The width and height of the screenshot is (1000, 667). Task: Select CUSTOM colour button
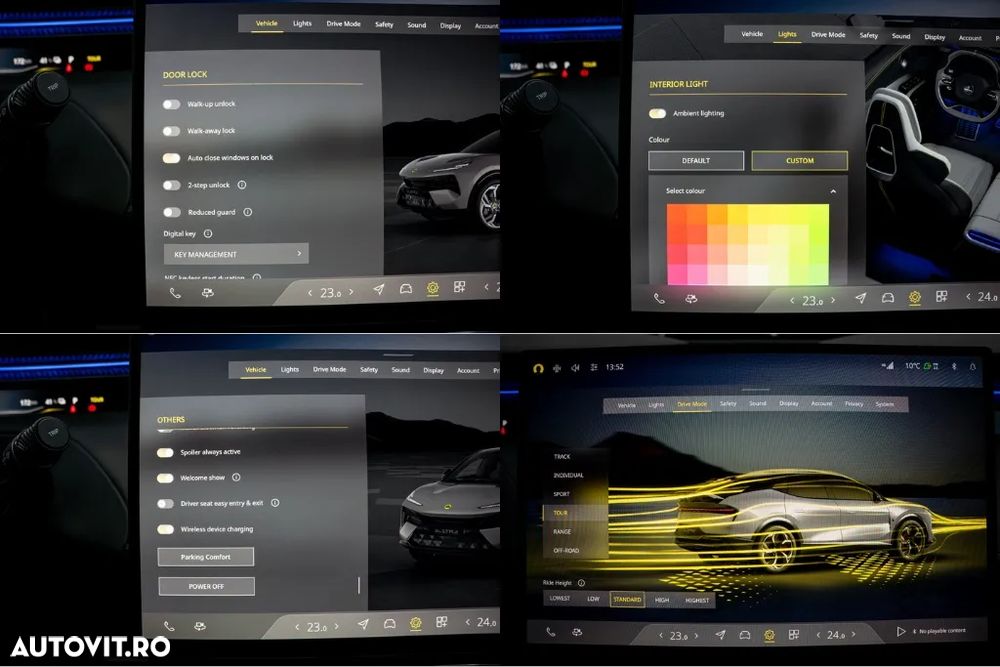tap(800, 161)
